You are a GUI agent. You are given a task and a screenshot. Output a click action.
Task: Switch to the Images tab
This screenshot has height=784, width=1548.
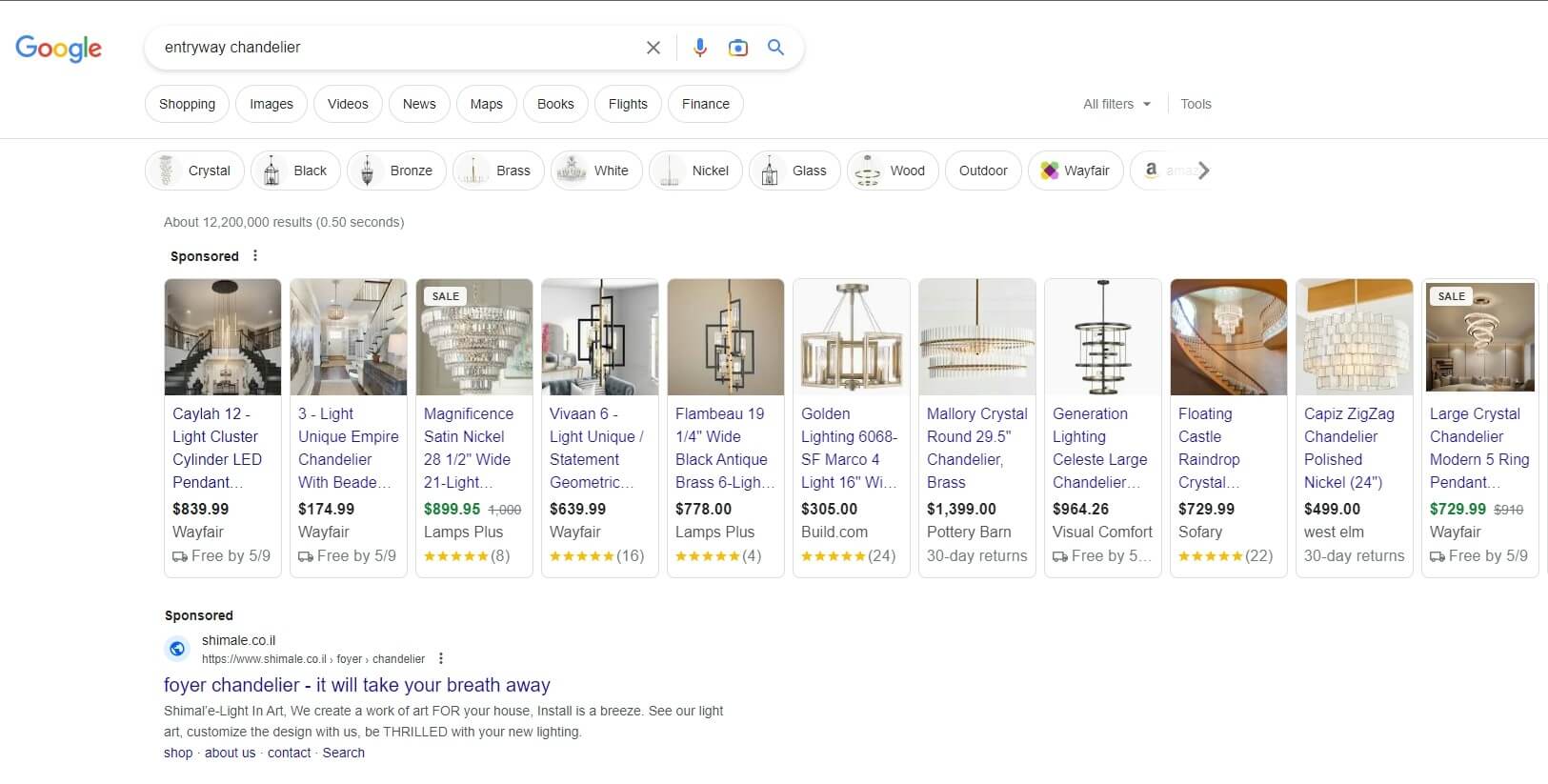click(271, 104)
